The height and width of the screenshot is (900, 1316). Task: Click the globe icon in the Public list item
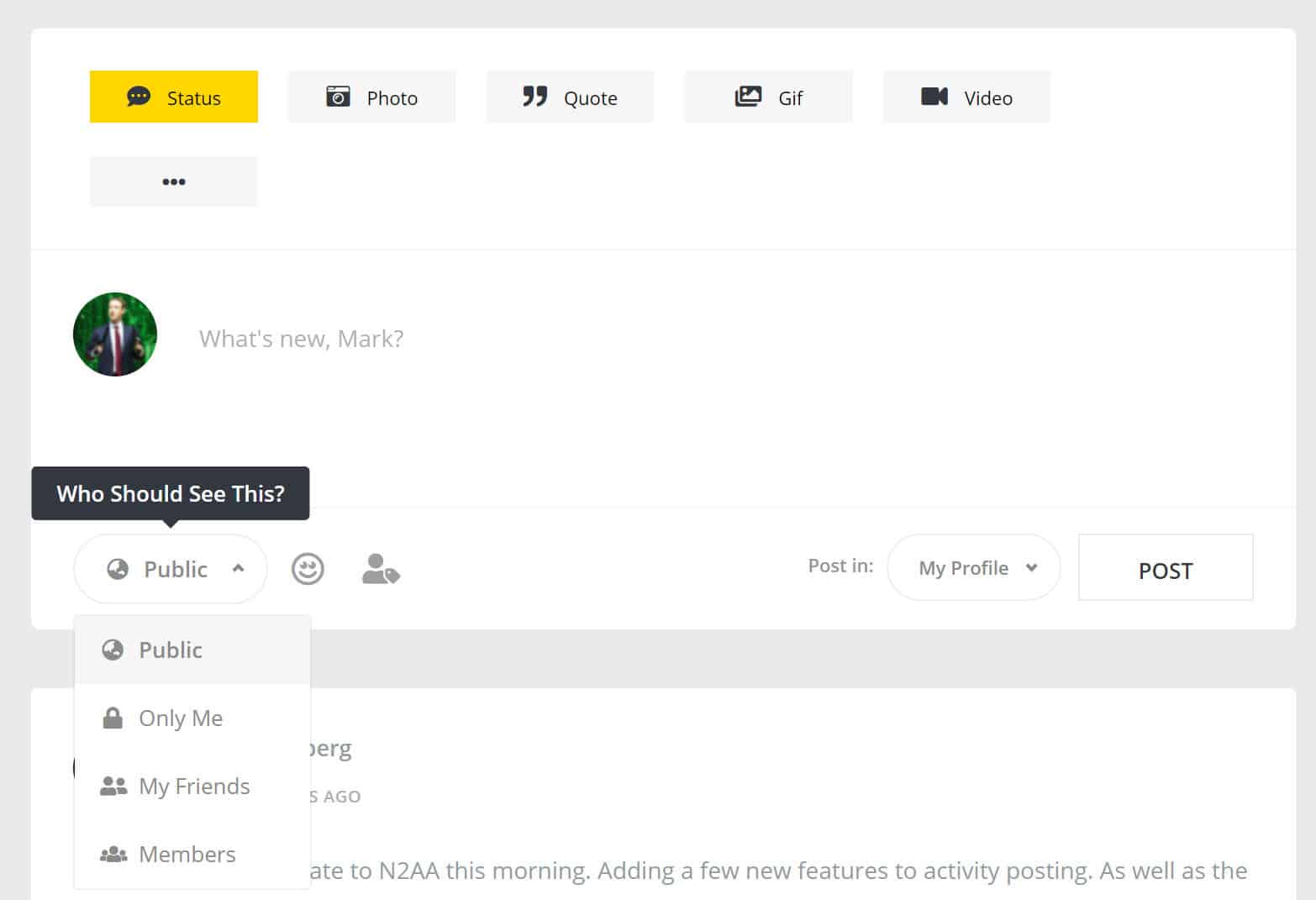point(113,650)
